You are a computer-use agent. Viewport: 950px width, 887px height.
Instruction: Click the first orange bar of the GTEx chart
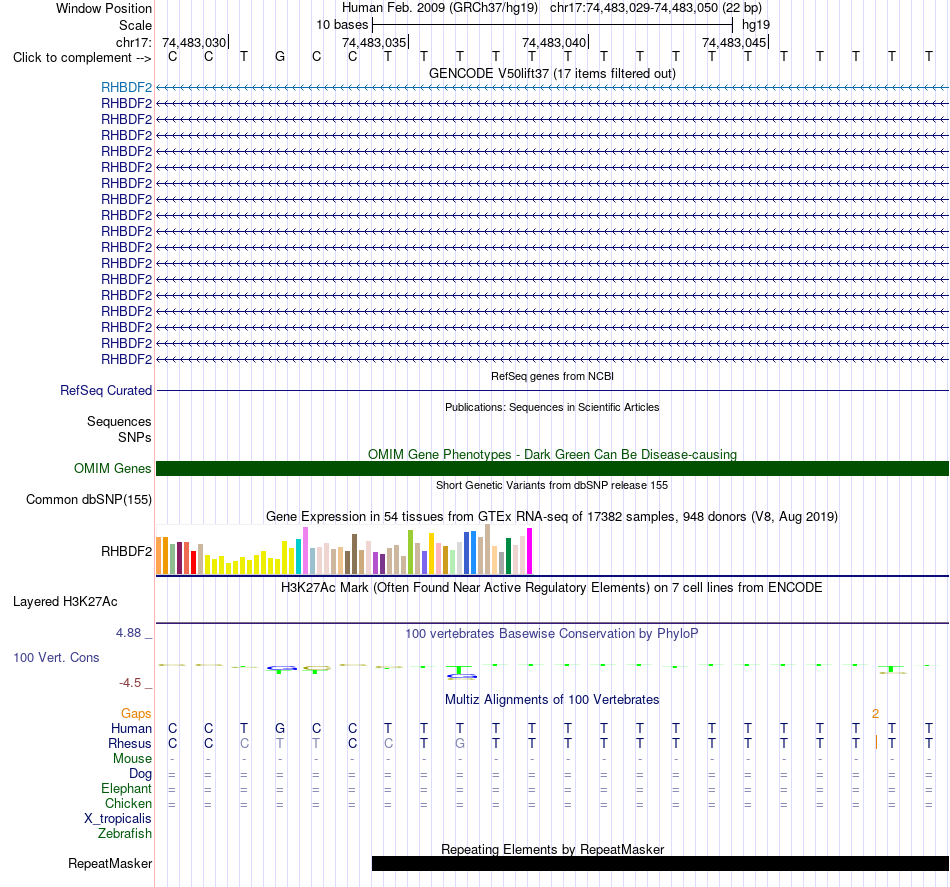tap(159, 556)
